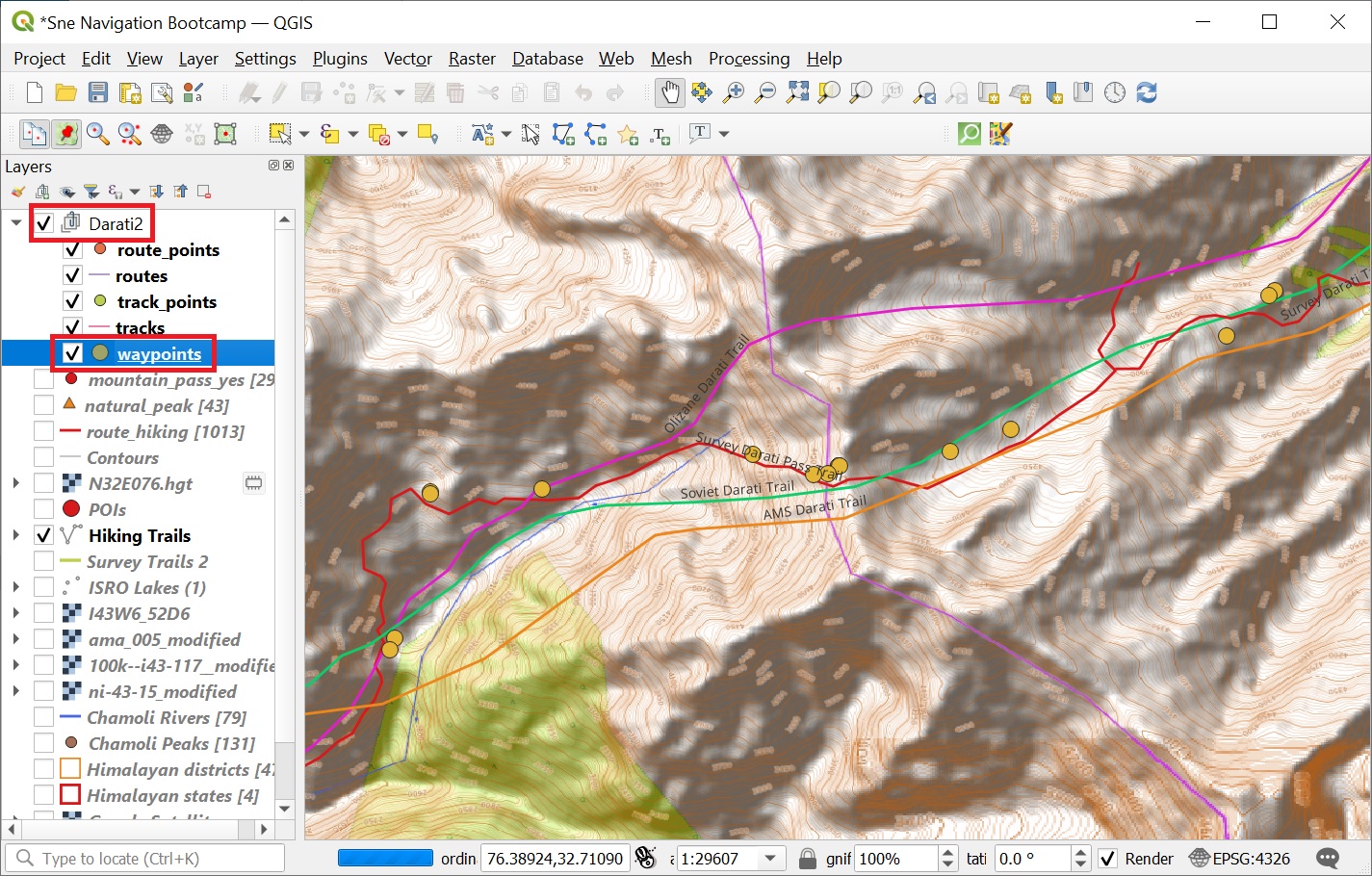Uncheck the Darati2 group checkbox
The height and width of the screenshot is (876, 1372).
pyautogui.click(x=44, y=224)
